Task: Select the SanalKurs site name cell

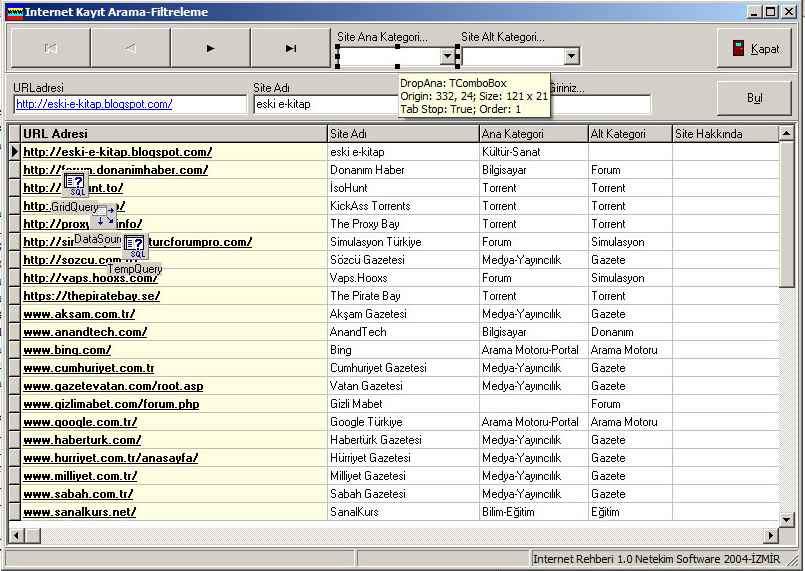Action: click(403, 511)
